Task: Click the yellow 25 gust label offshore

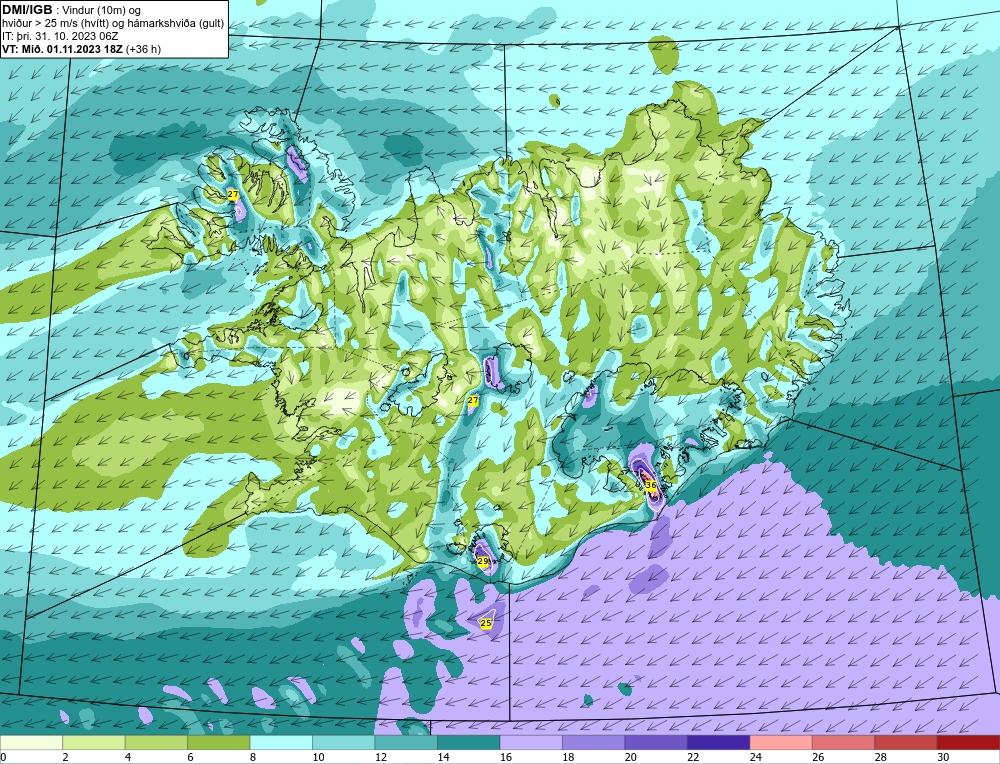Action: point(486,623)
